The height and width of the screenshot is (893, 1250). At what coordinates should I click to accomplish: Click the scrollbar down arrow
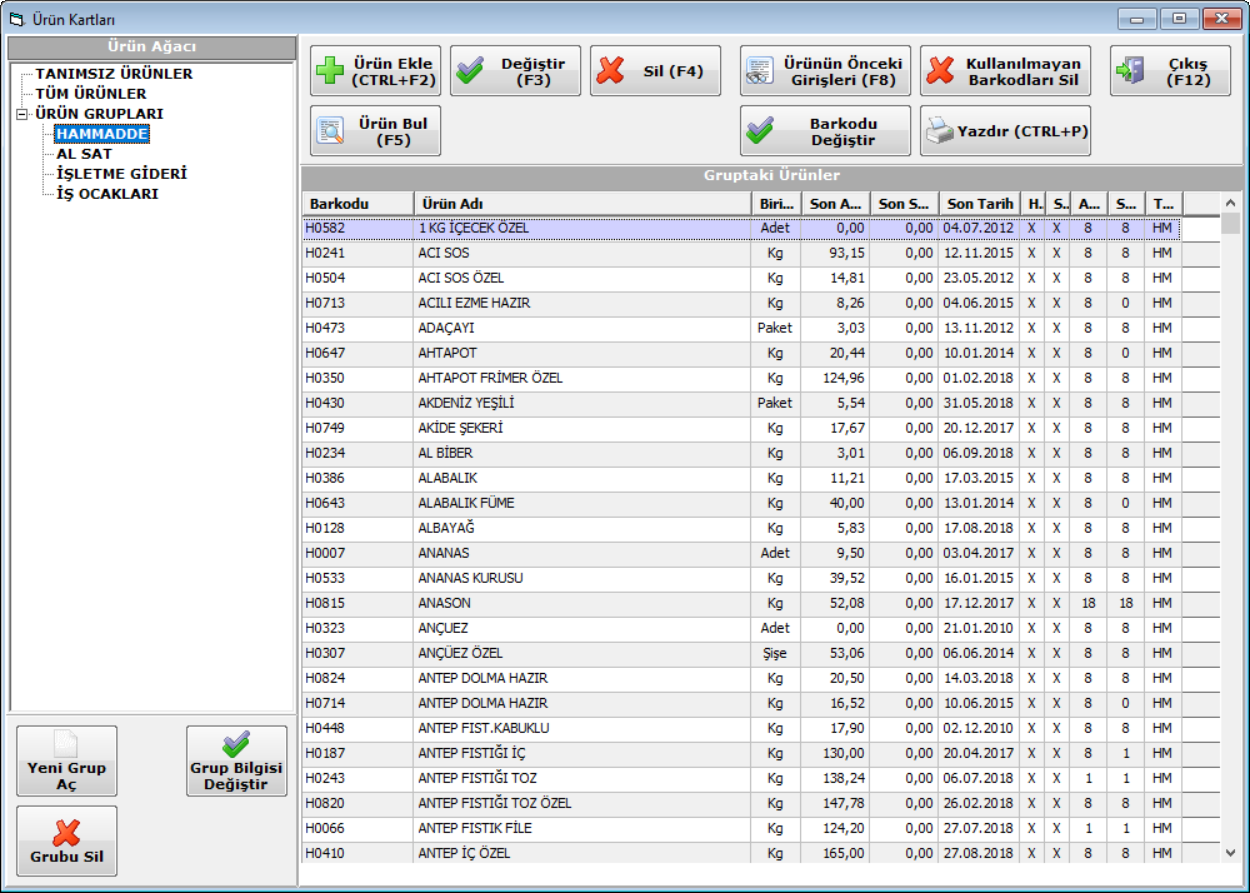tap(1230, 852)
